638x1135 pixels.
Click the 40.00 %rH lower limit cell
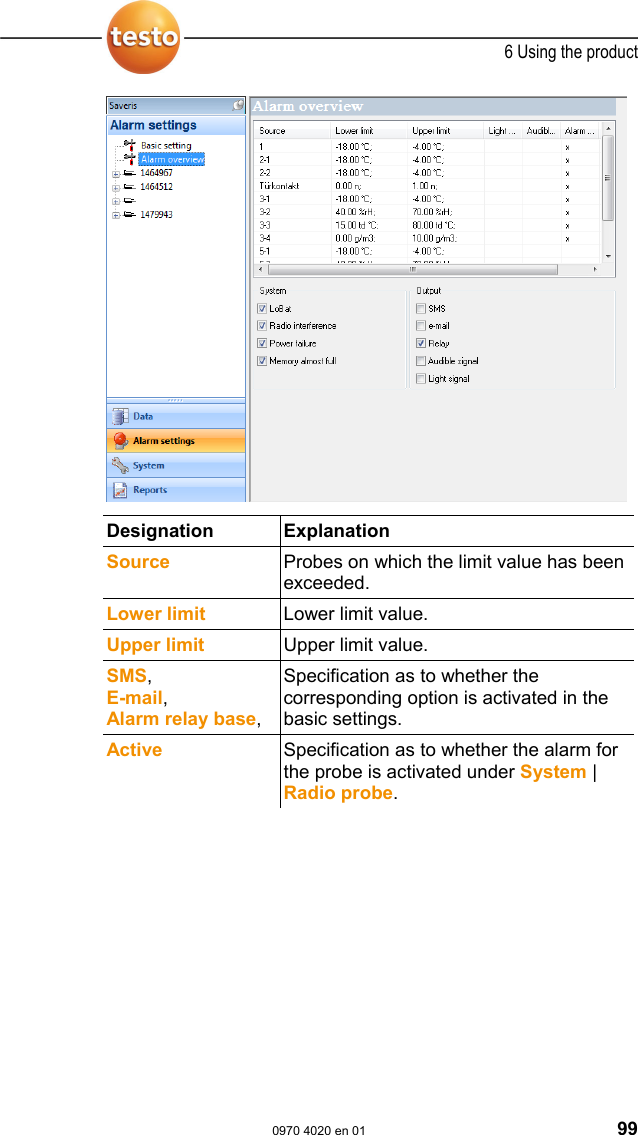pyautogui.click(x=369, y=212)
